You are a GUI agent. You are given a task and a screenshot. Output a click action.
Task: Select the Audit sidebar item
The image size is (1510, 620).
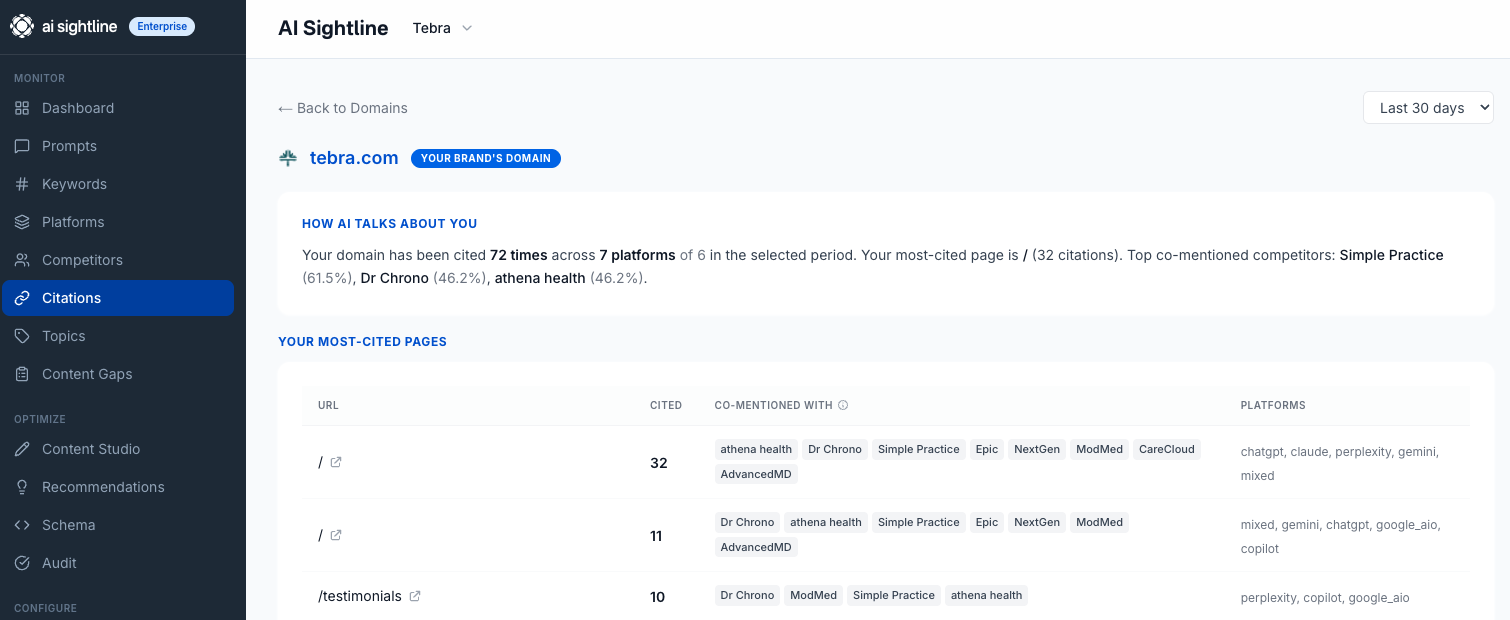[x=59, y=563]
